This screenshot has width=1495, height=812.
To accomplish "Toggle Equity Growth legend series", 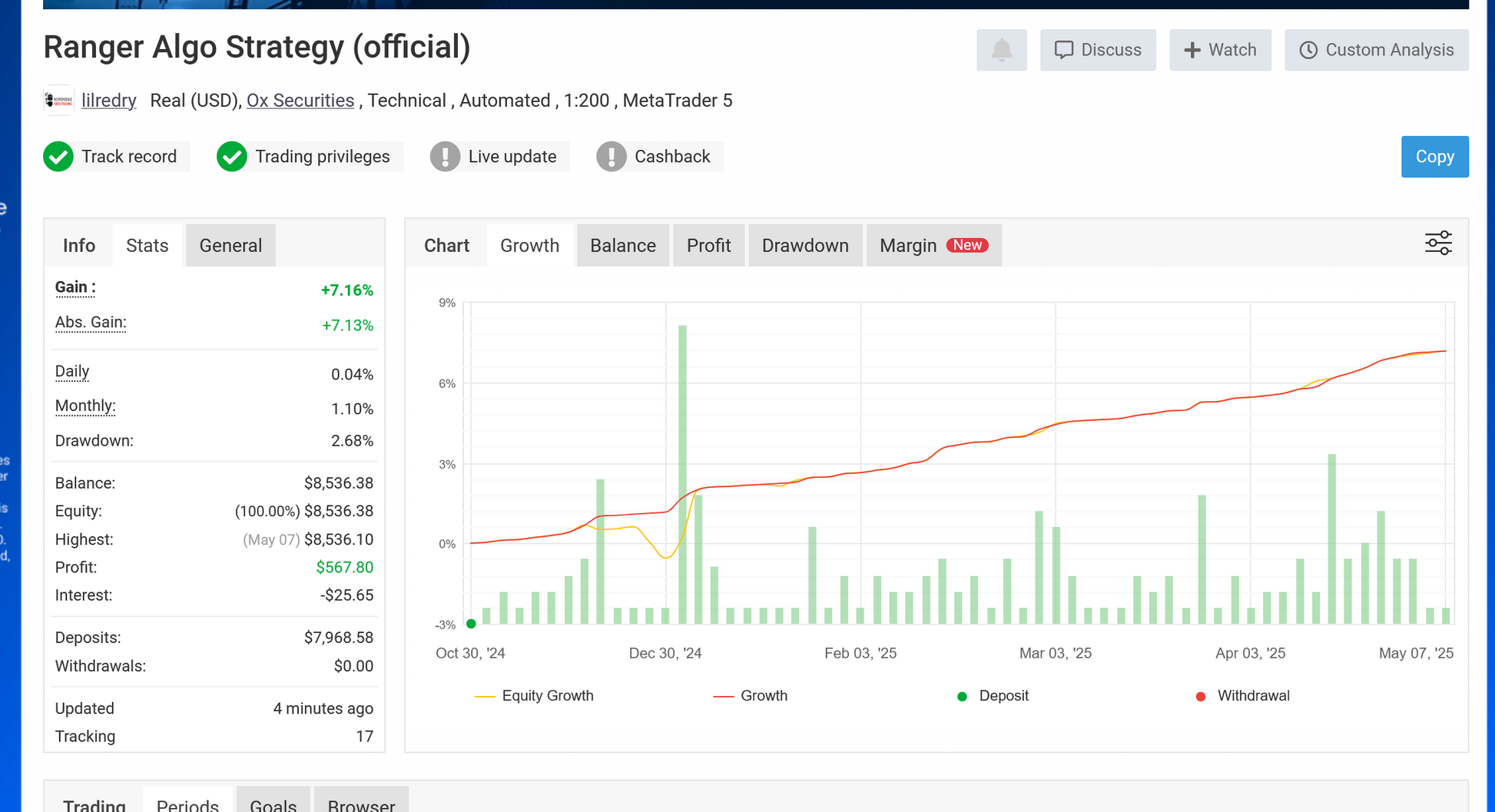I will coord(535,696).
